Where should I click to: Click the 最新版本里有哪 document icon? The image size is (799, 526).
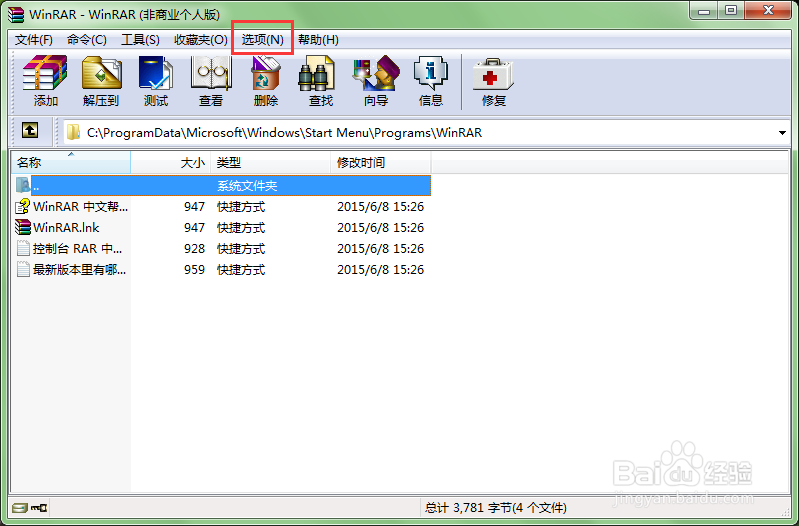23,269
